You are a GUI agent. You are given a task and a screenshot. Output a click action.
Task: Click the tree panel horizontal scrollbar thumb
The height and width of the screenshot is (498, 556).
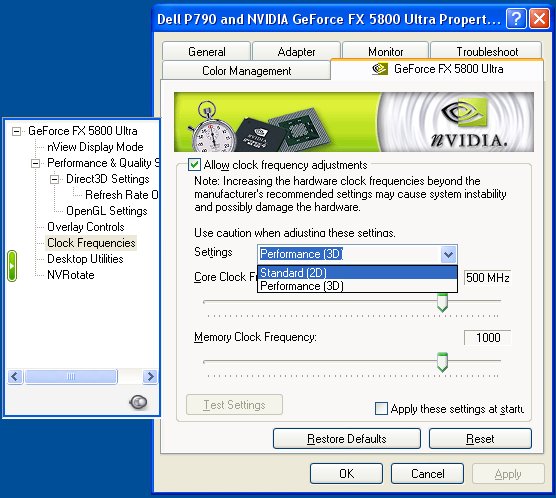pyautogui.click(x=71, y=376)
